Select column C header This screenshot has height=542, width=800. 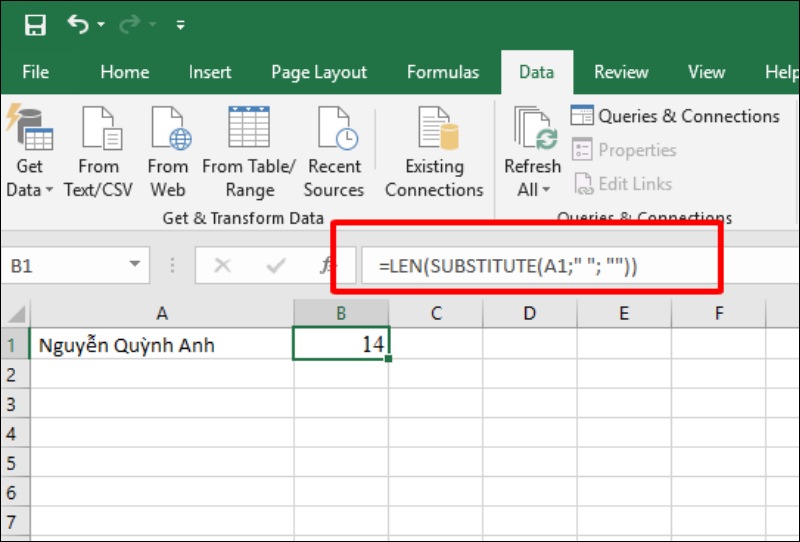436,313
